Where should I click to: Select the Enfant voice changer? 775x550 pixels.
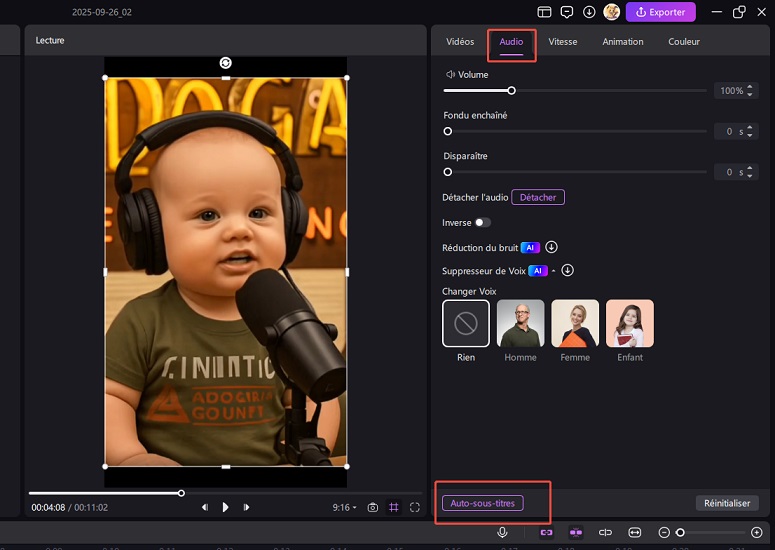point(630,324)
